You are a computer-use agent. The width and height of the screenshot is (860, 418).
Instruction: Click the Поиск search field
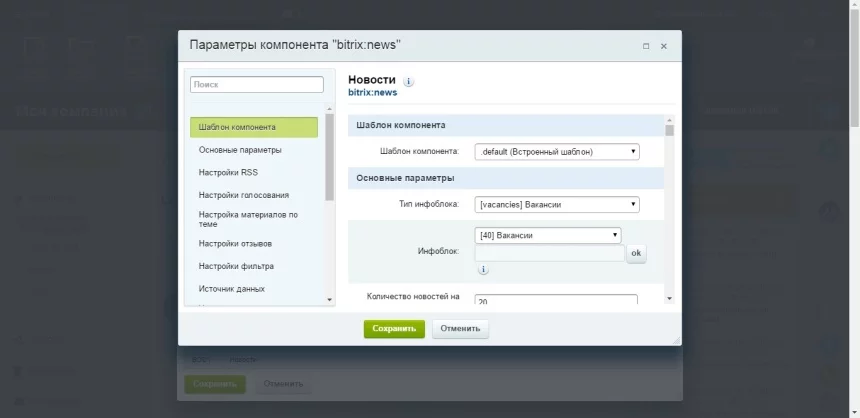(257, 85)
